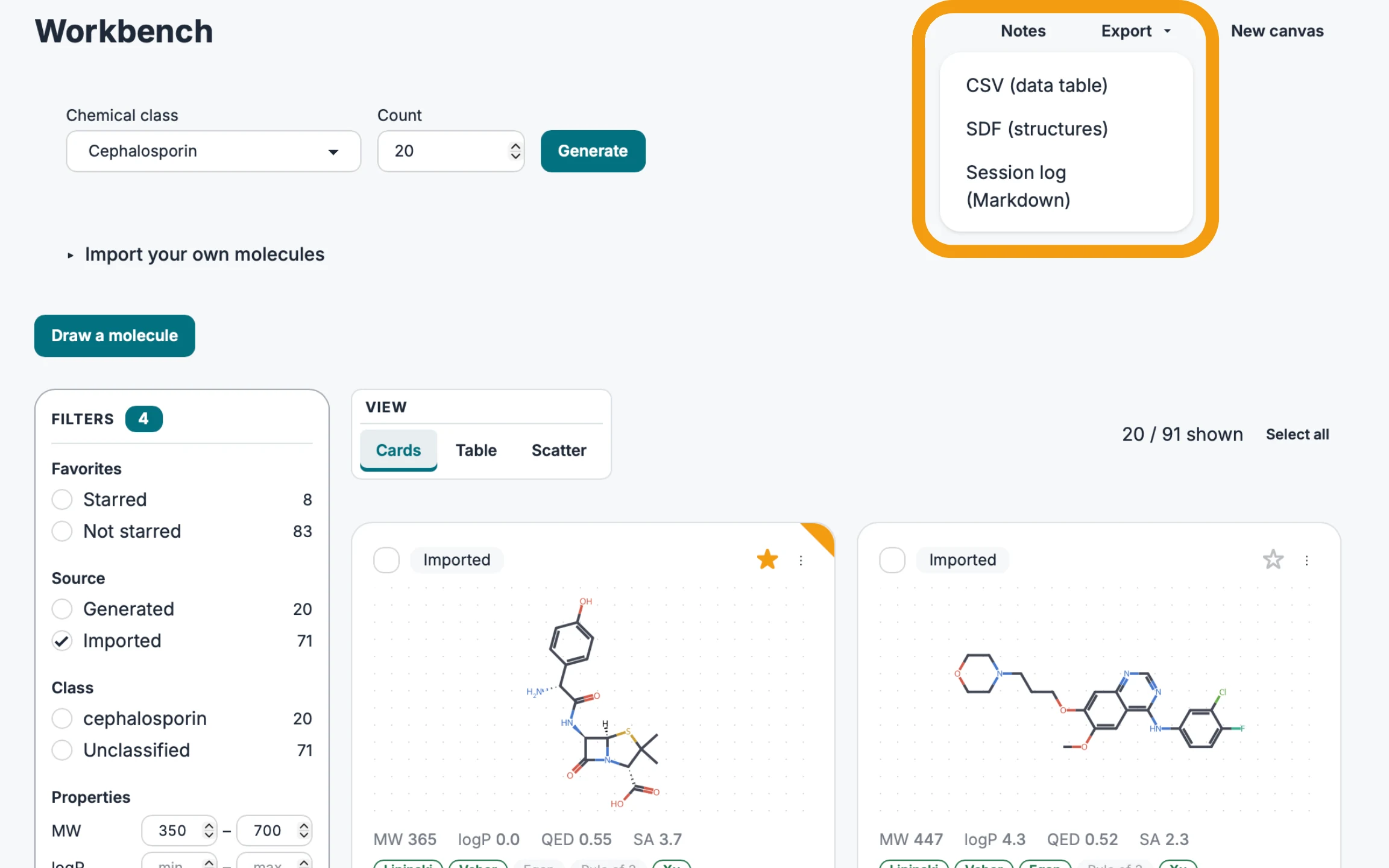Choose Session log (Markdown) export

(1018, 186)
